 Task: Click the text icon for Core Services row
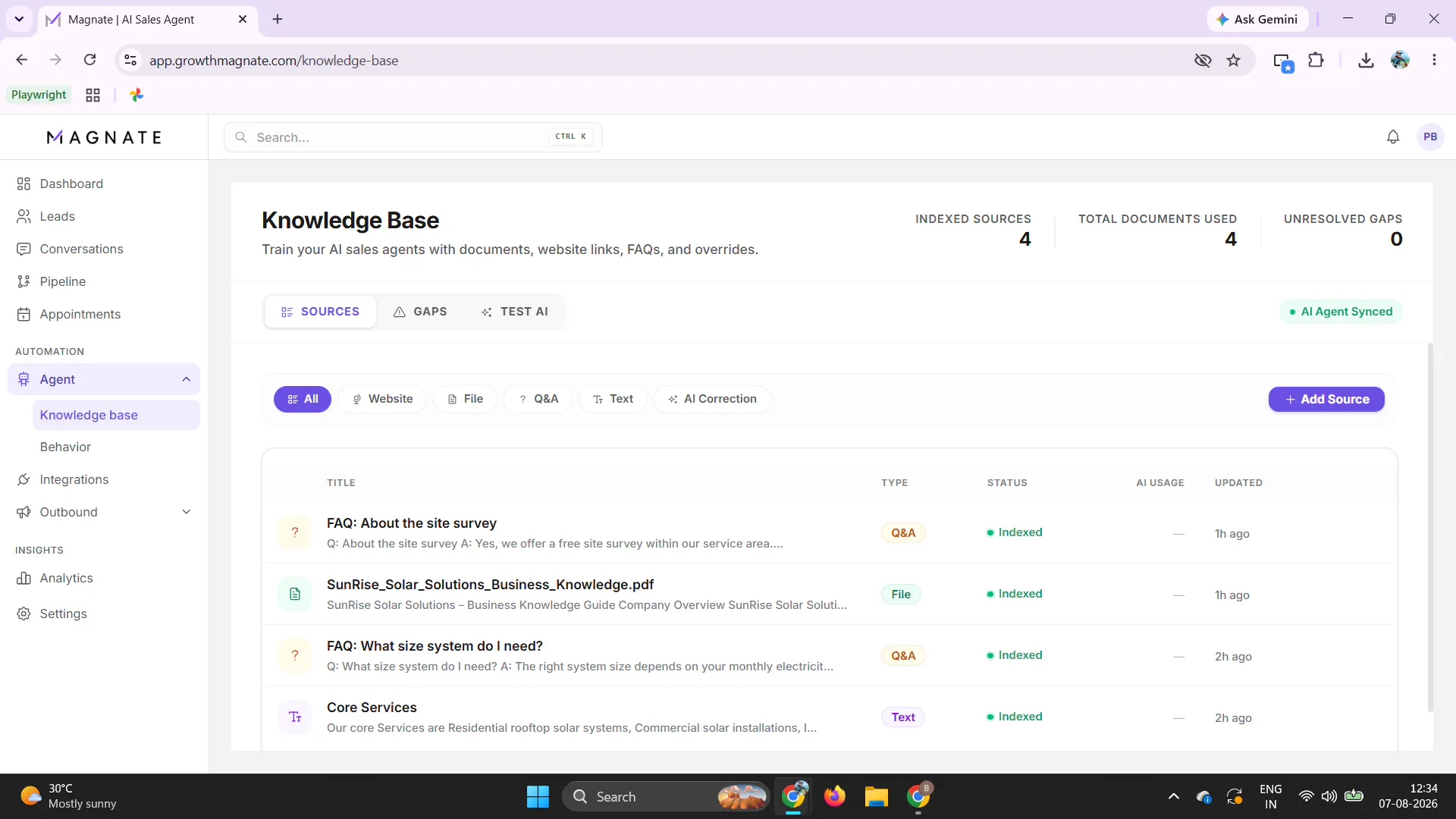[295, 717]
